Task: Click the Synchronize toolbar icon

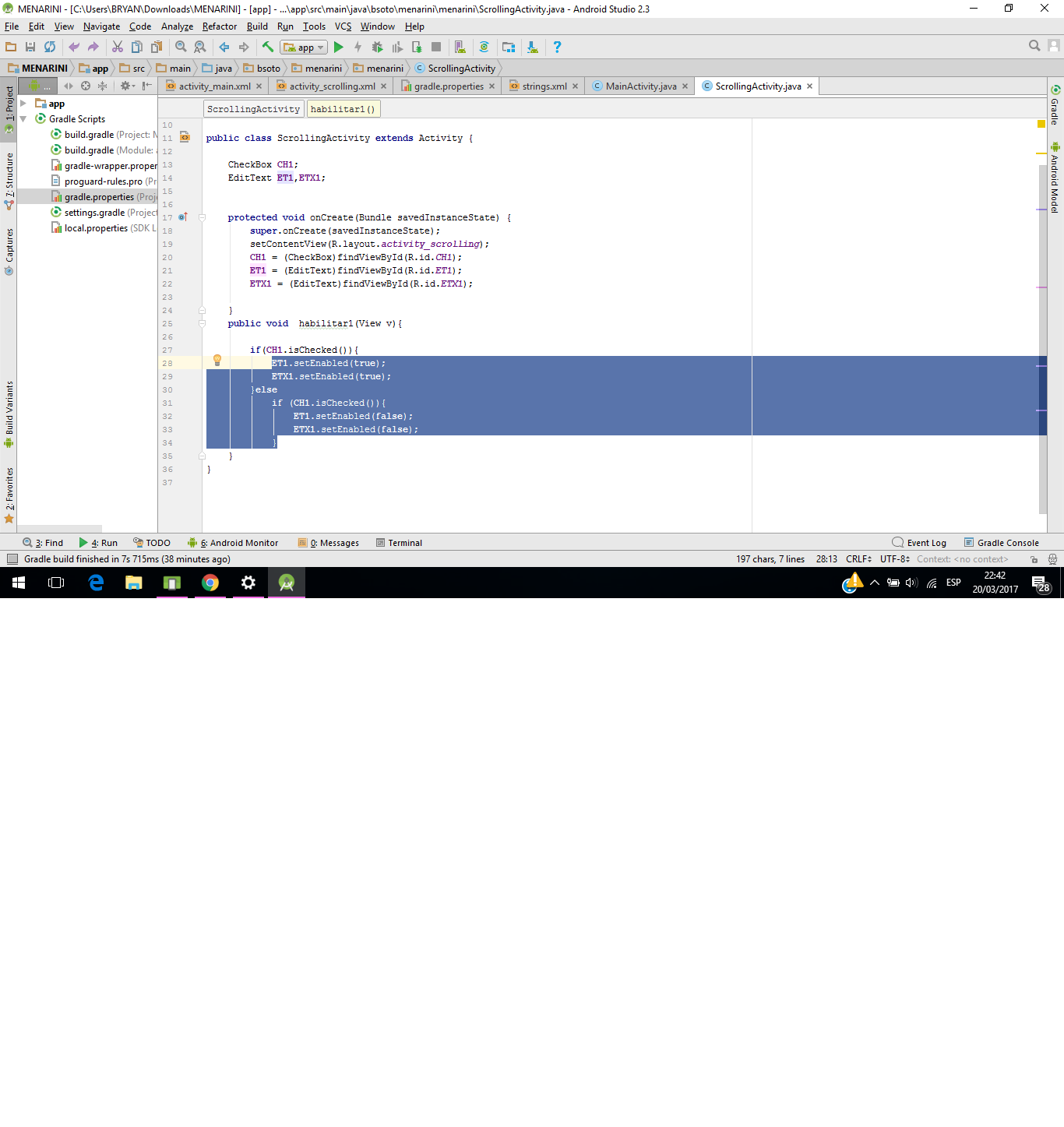Action: pos(50,48)
